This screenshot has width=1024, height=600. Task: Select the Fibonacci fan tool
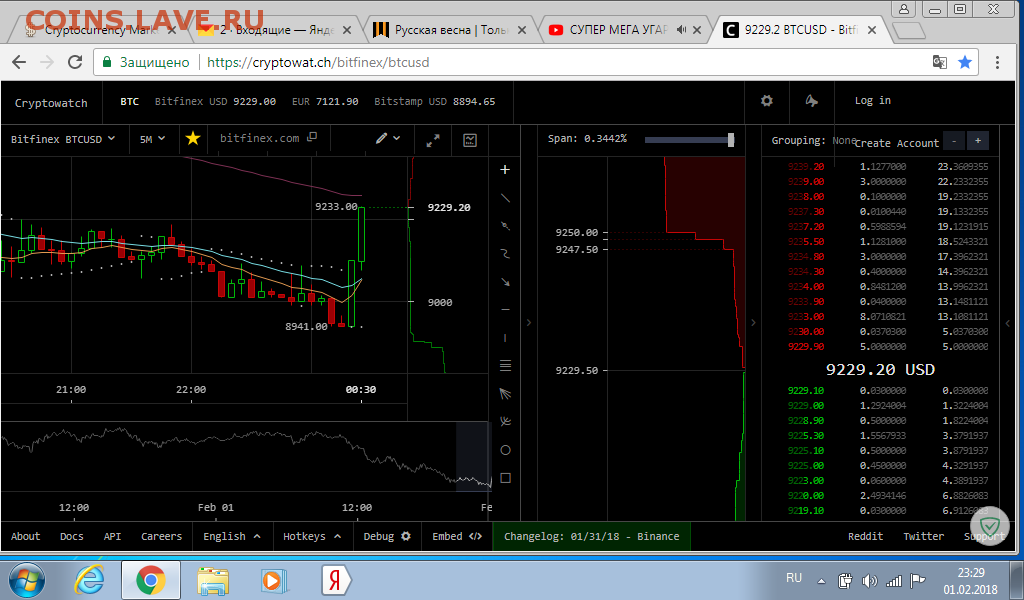pyautogui.click(x=505, y=394)
